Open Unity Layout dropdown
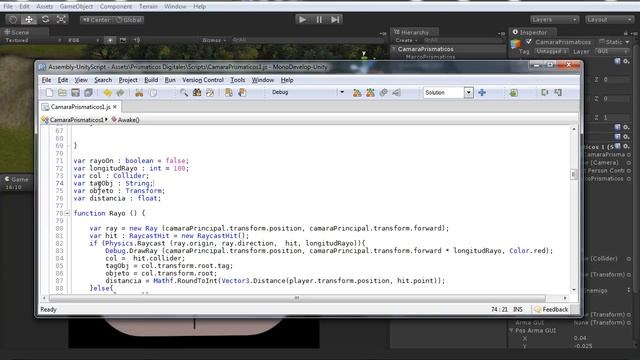 pyautogui.click(x=609, y=20)
